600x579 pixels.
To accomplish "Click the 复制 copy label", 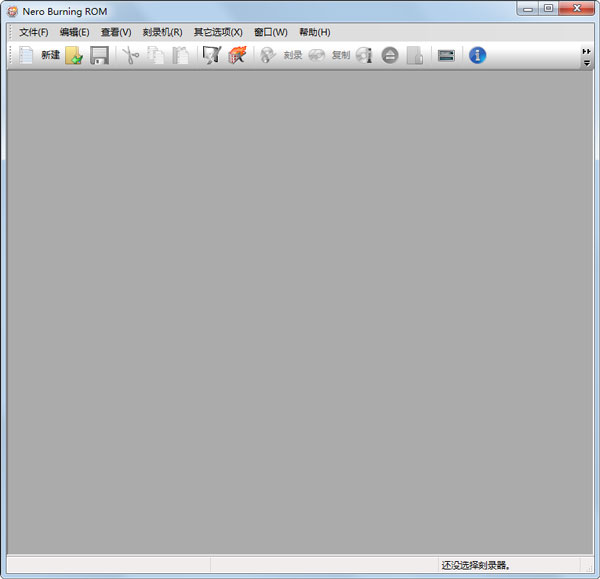I will tap(341, 55).
